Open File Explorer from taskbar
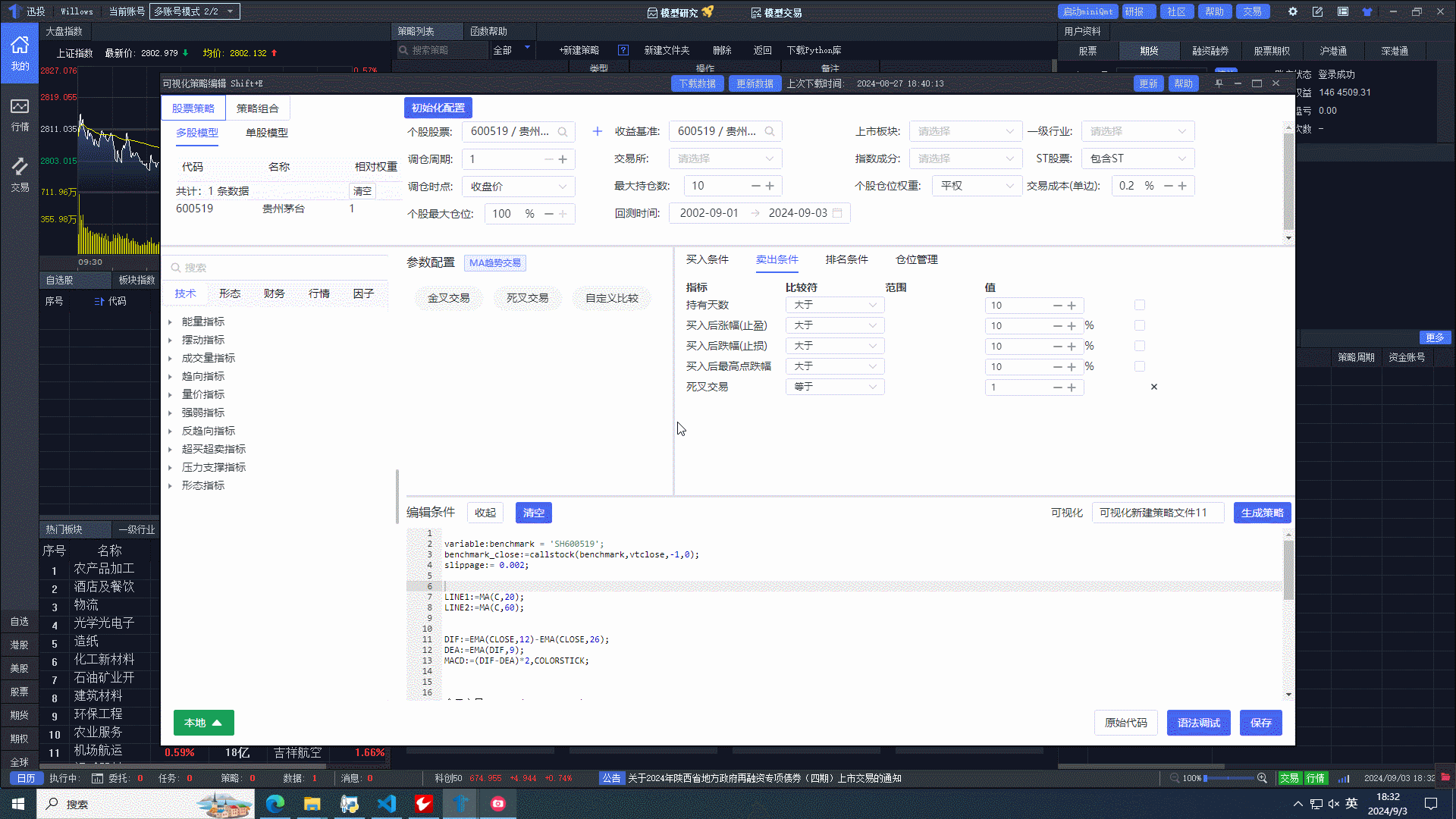Viewport: 1456px width, 819px height. [312, 804]
